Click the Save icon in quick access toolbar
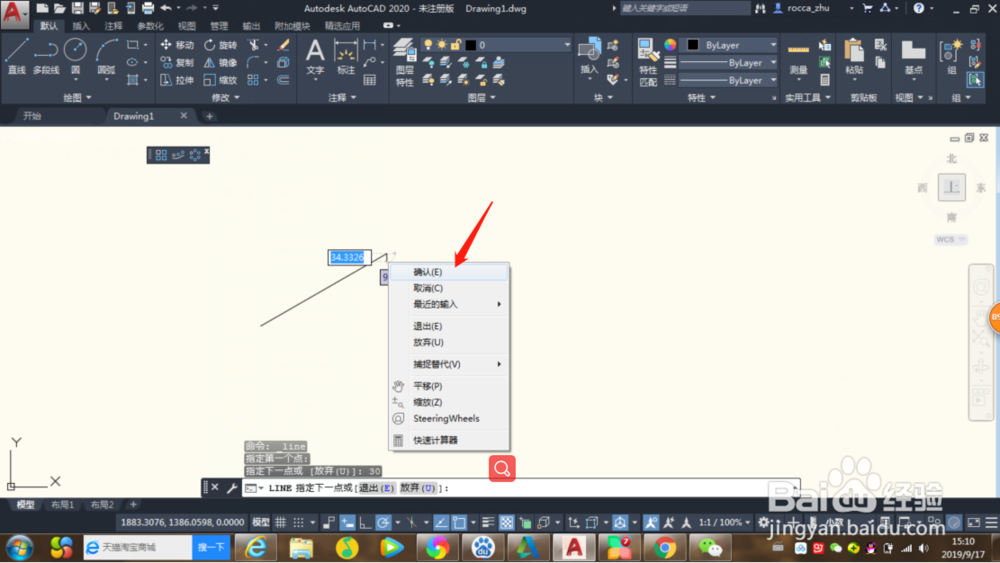The height and width of the screenshot is (563, 1000). pyautogui.click(x=77, y=8)
